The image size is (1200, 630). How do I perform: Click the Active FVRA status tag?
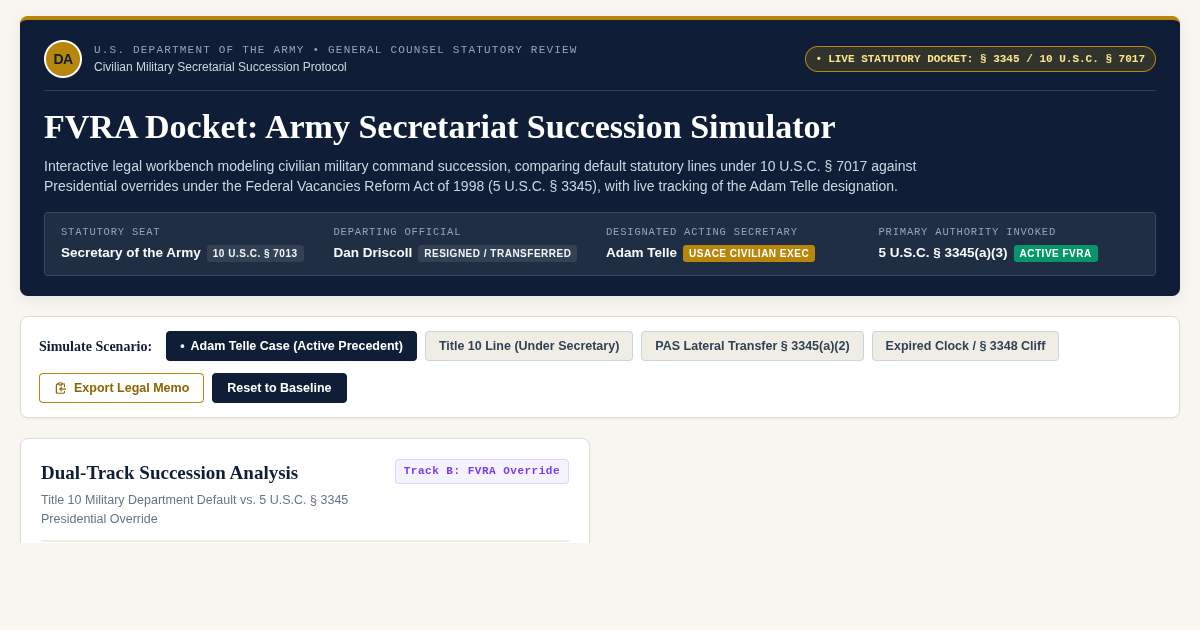point(1056,254)
